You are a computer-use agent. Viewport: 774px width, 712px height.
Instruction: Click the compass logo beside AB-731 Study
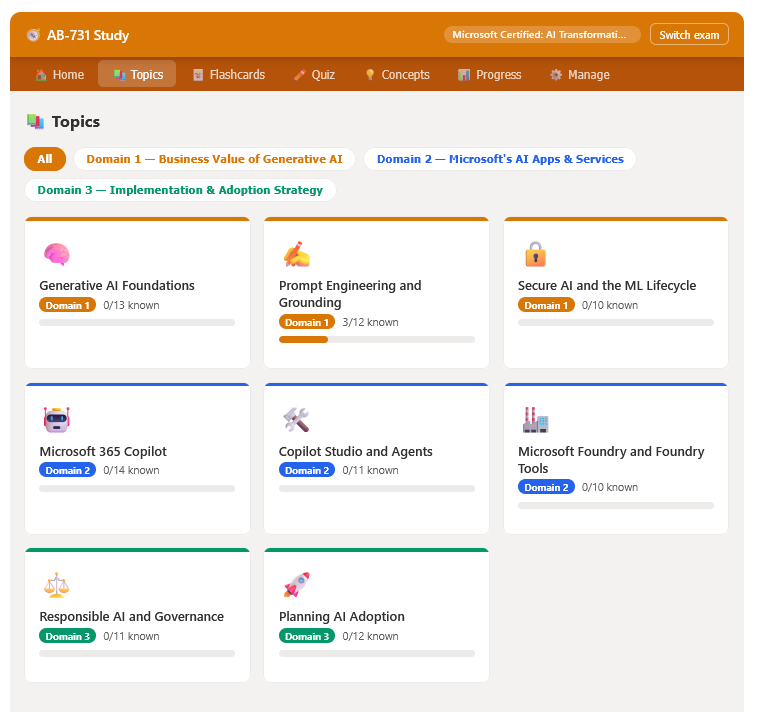click(x=33, y=35)
